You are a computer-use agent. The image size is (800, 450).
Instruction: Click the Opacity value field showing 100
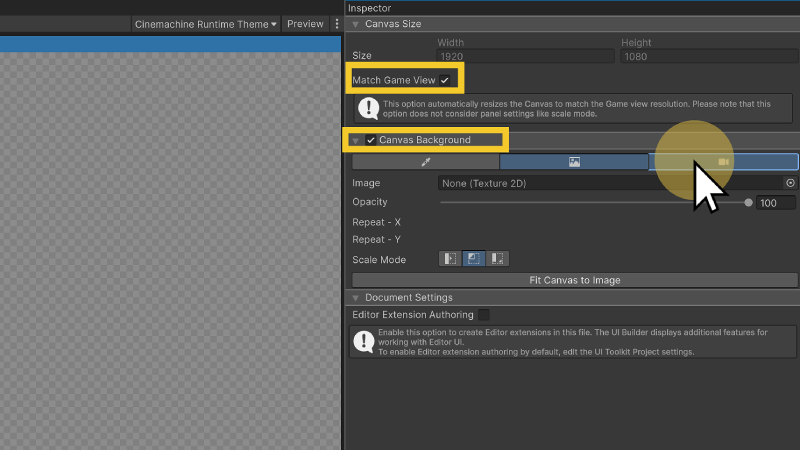coord(776,203)
